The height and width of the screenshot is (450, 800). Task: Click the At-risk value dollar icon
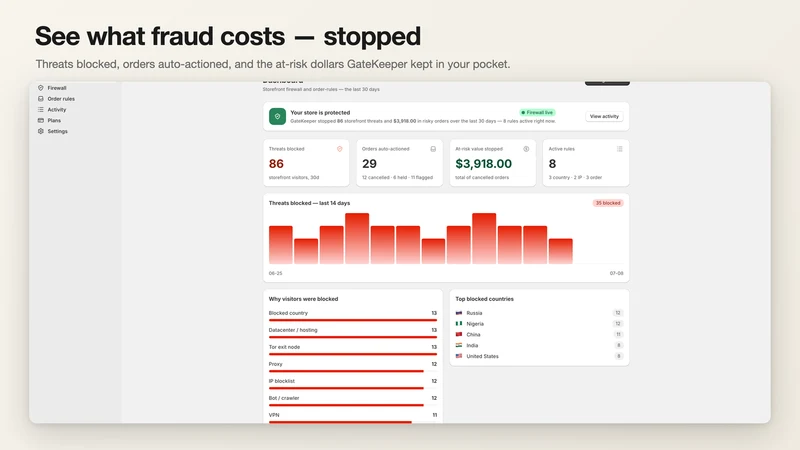(x=526, y=149)
